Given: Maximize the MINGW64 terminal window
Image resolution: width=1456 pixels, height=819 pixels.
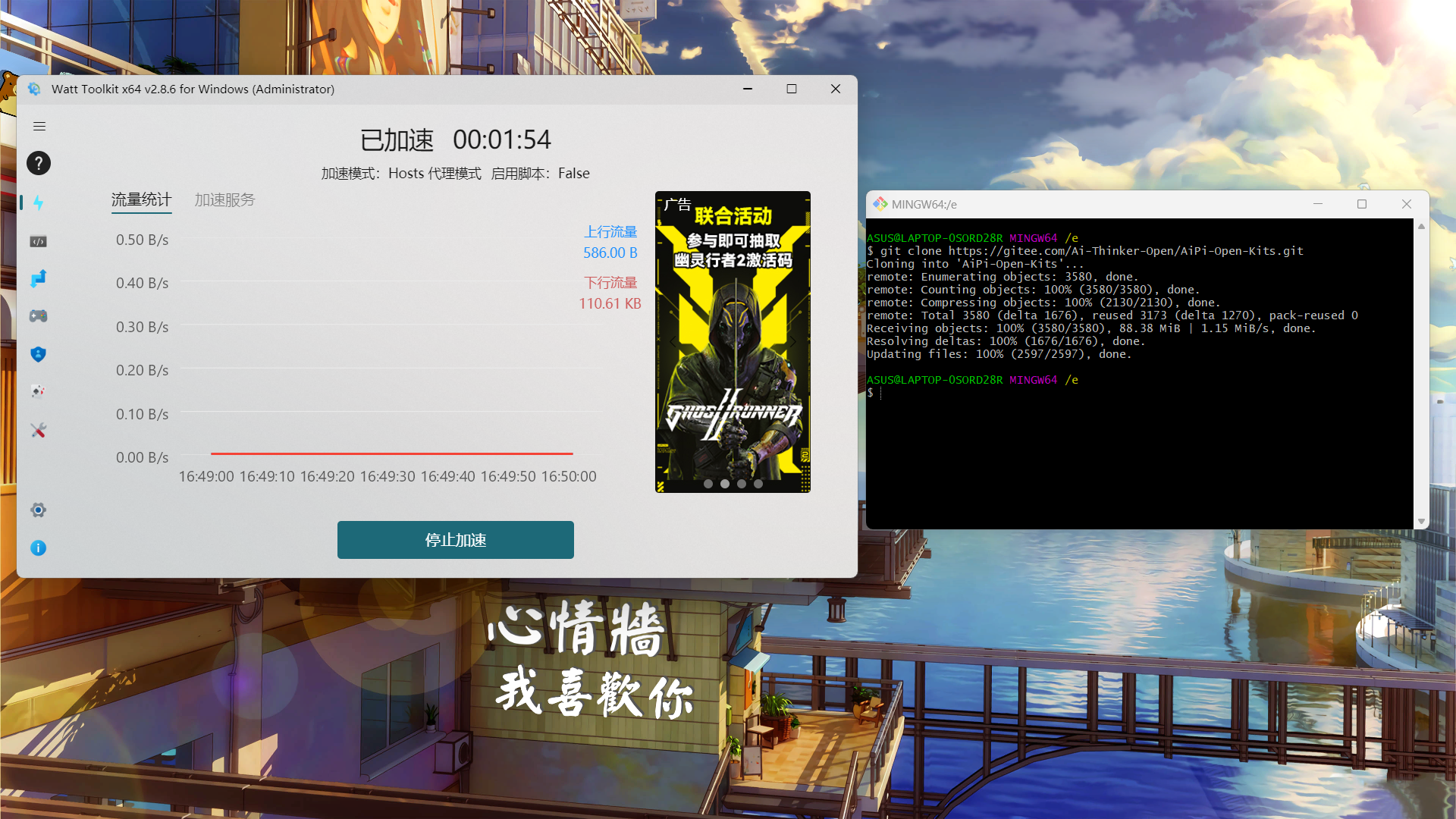Looking at the screenshot, I should [1362, 204].
